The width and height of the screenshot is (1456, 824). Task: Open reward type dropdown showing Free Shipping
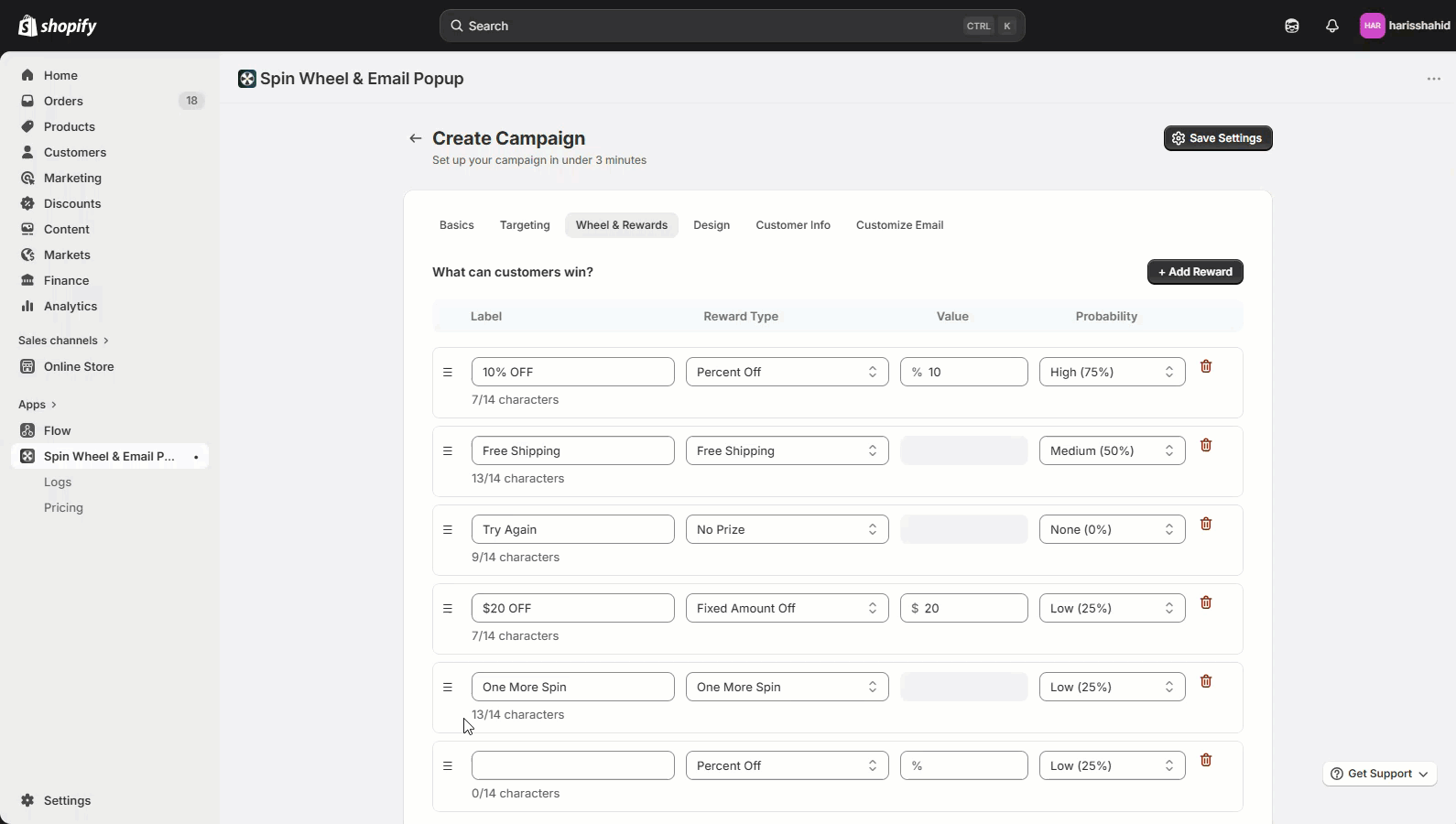pyautogui.click(x=788, y=450)
